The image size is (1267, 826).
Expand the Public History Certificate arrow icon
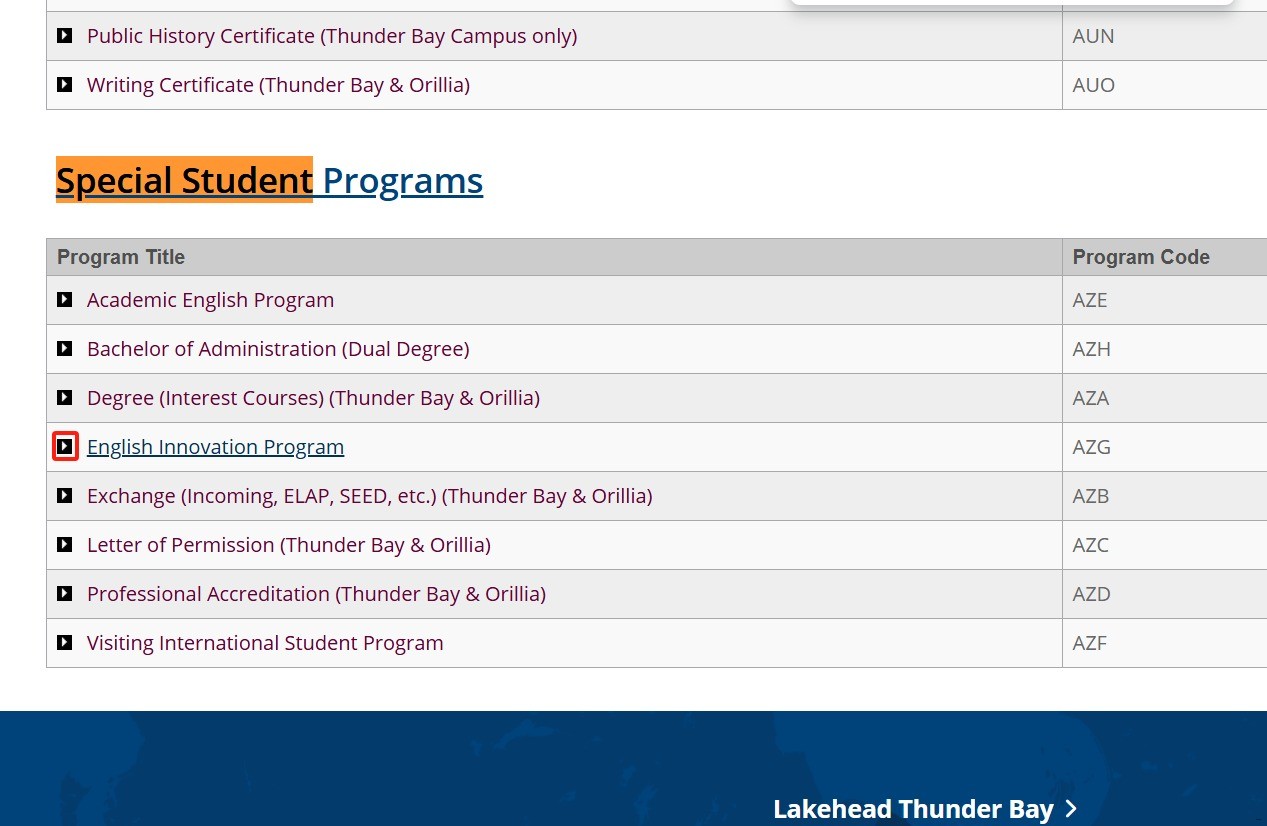[65, 36]
